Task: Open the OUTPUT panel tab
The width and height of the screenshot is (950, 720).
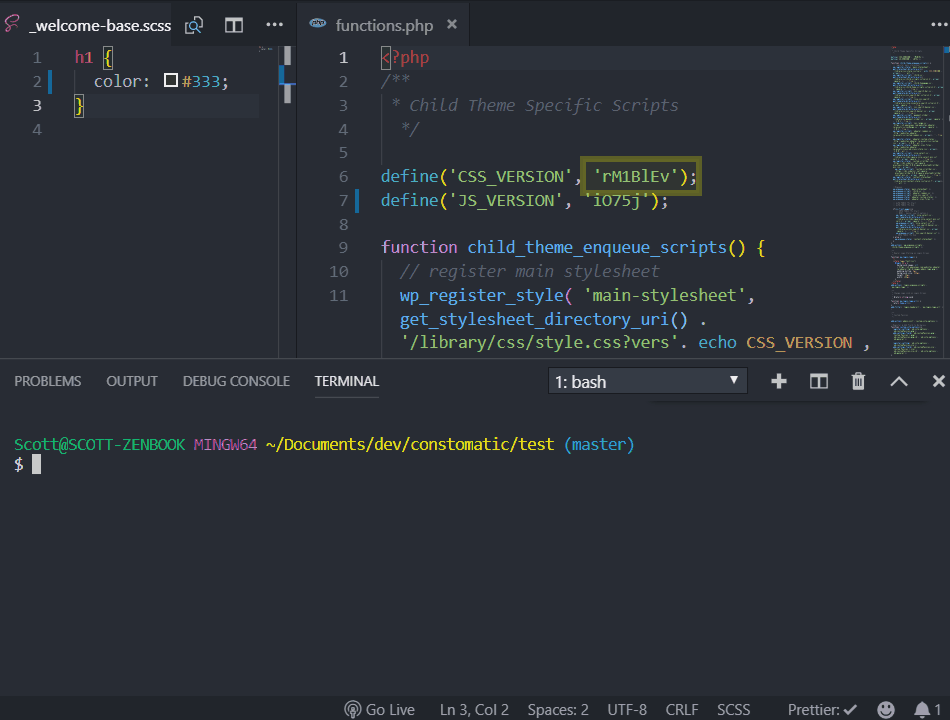Action: tap(132, 381)
